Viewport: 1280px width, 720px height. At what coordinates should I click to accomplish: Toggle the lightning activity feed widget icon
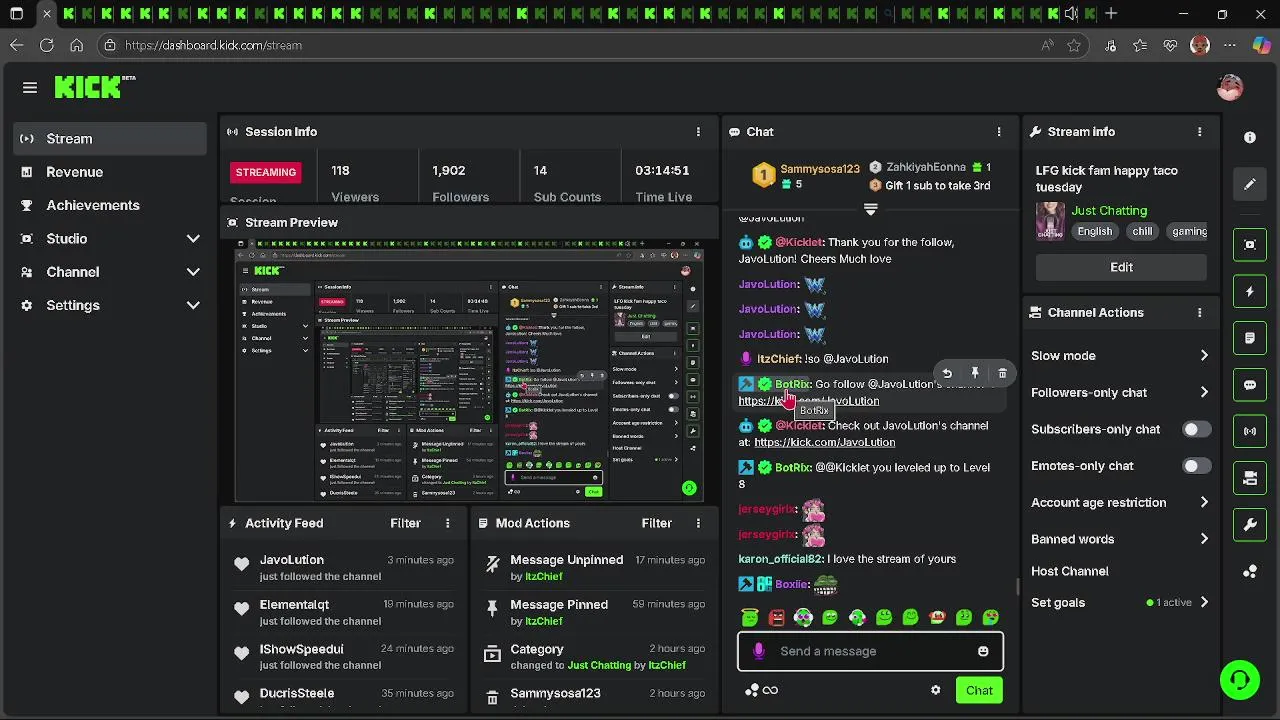coord(1250,292)
